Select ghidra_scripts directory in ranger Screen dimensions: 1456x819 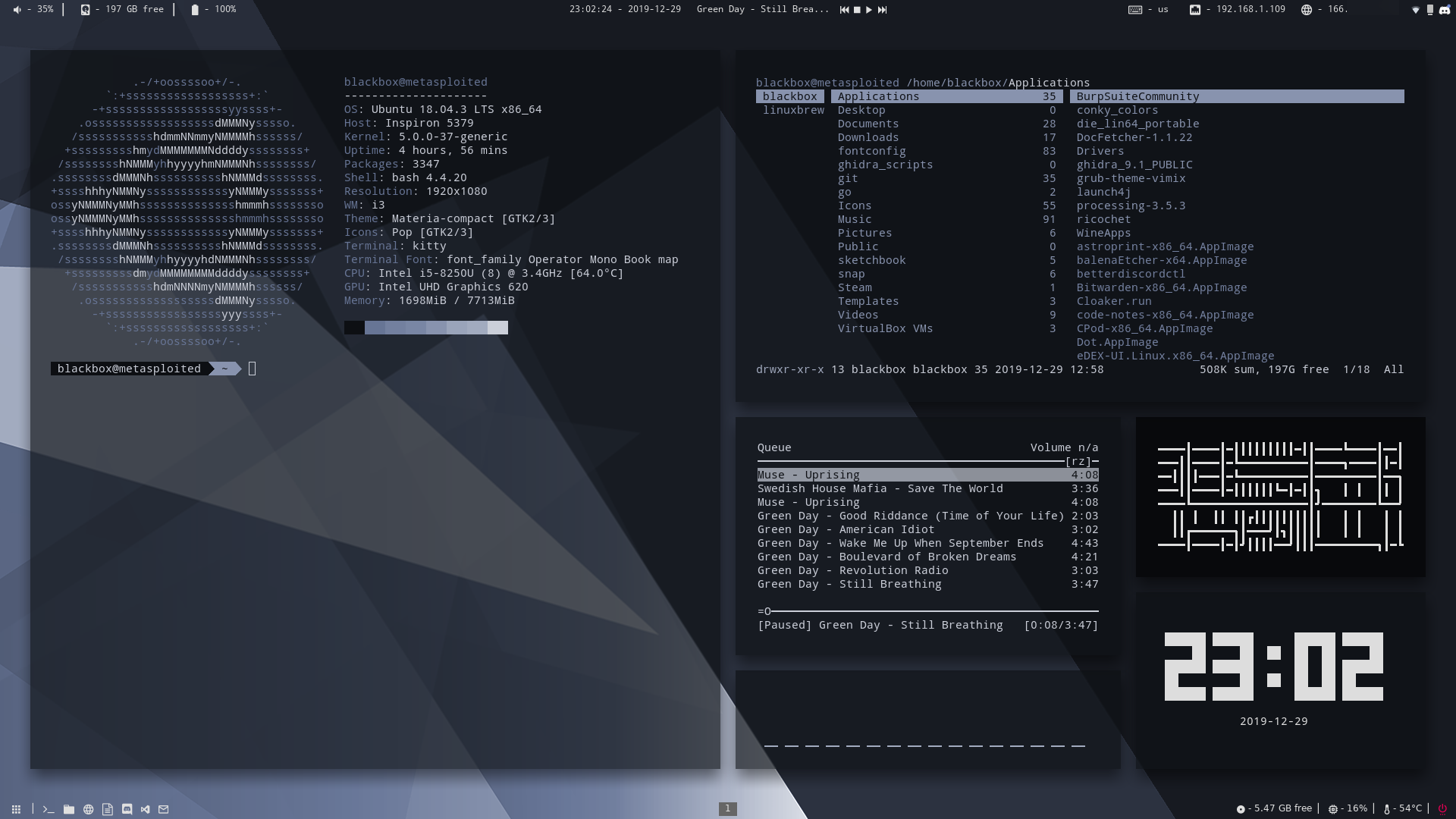[947, 165]
